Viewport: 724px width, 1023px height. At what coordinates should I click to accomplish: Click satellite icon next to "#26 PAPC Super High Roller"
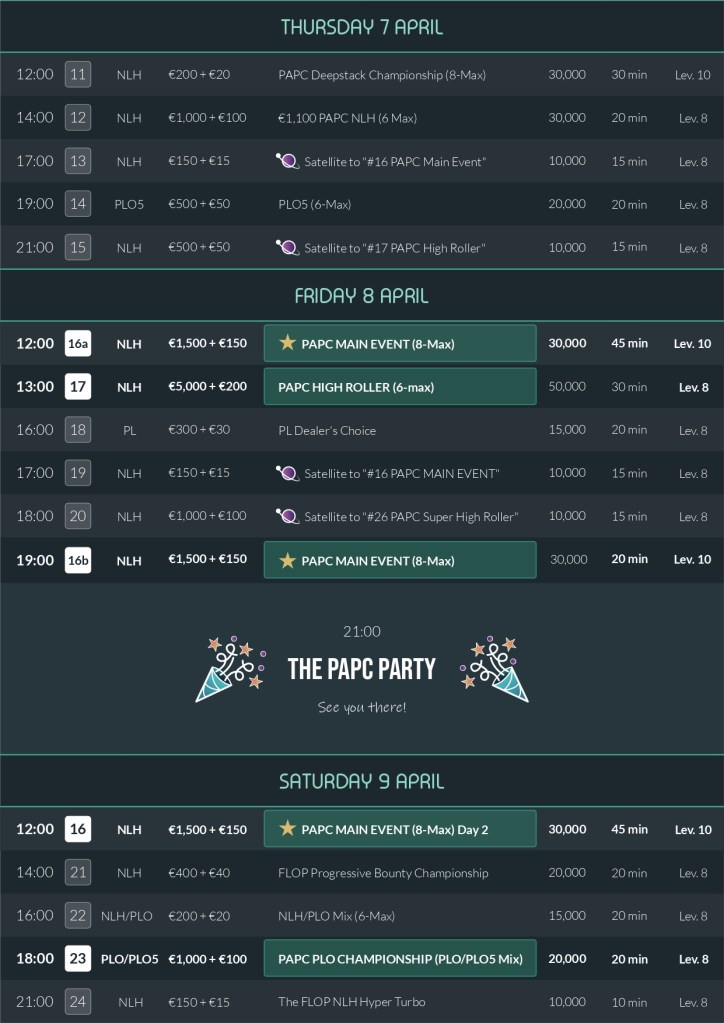tap(288, 516)
